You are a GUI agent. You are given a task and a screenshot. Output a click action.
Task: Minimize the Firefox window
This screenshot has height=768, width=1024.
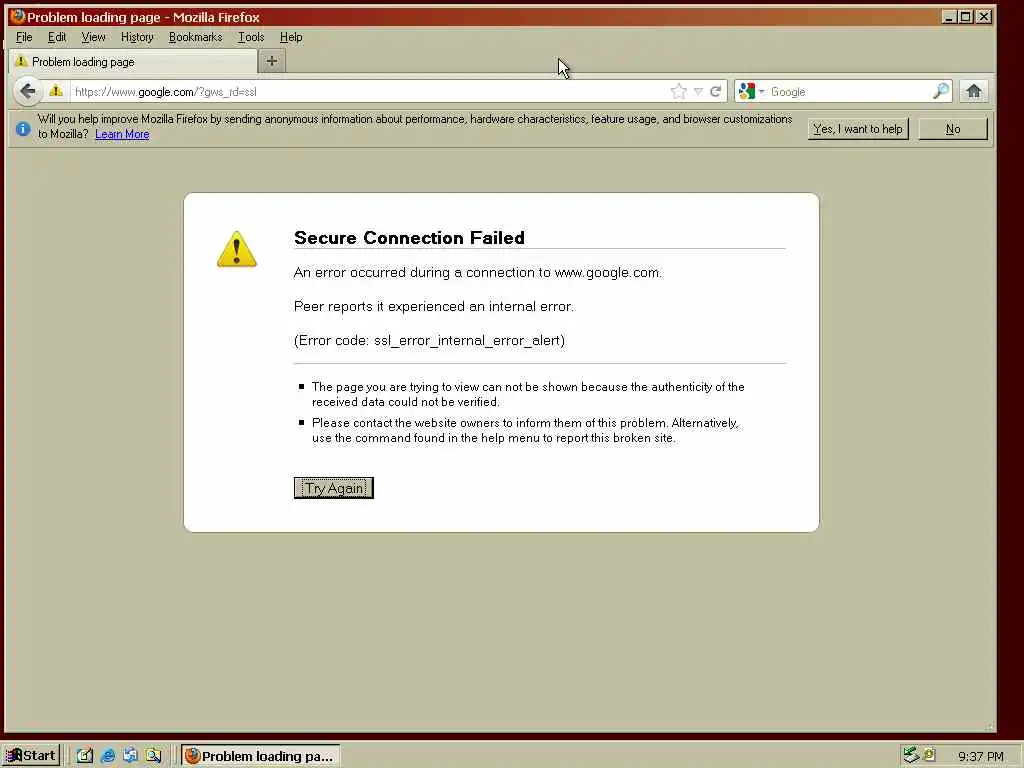point(949,17)
